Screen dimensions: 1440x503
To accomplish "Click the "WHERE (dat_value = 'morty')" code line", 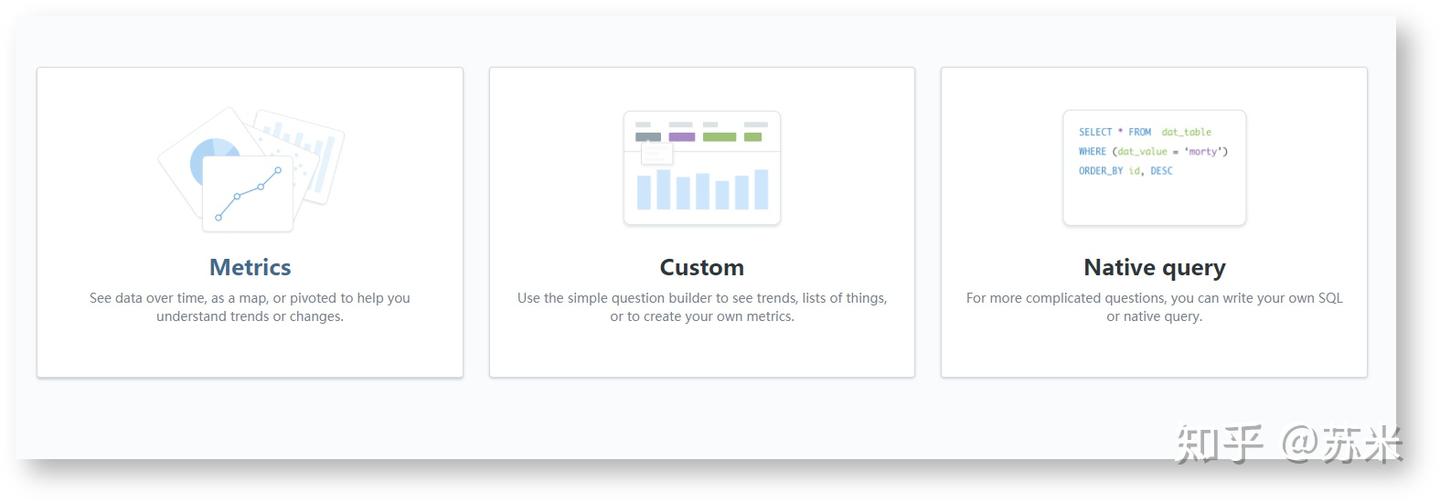I will (1152, 151).
